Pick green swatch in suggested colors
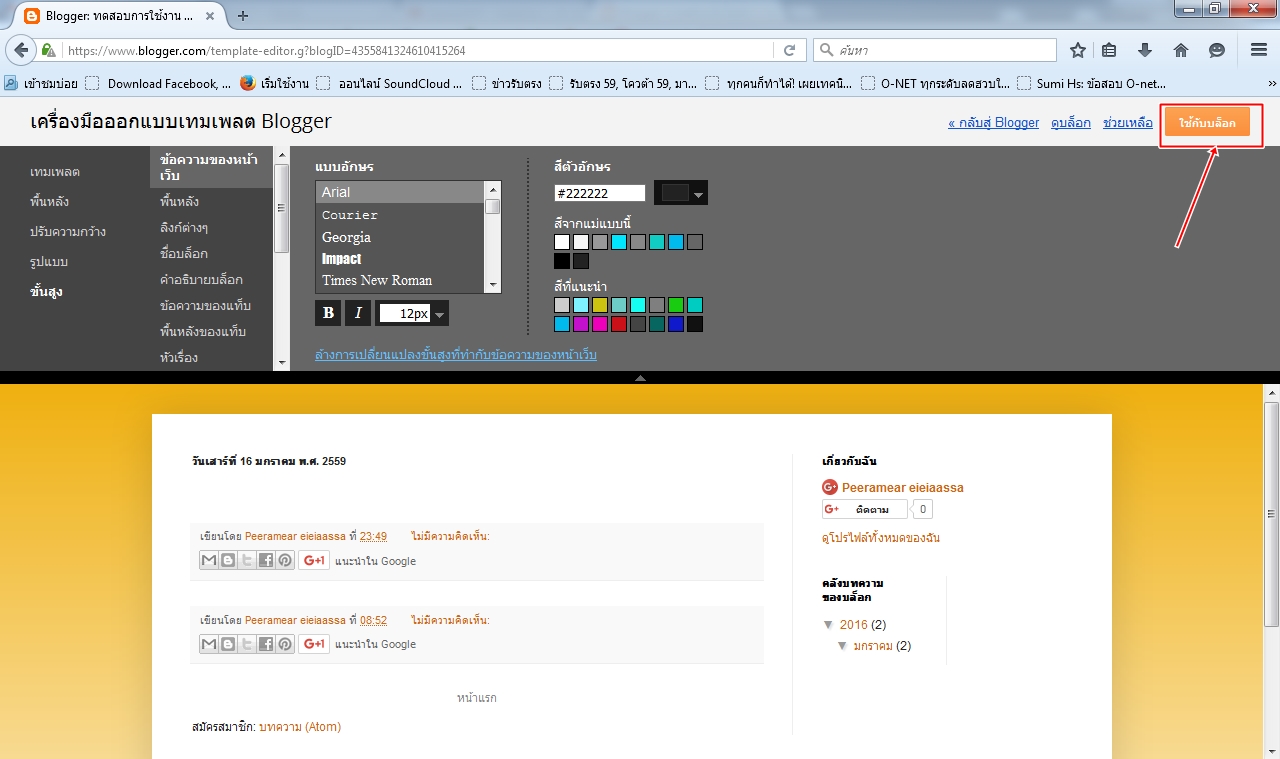Viewport: 1280px width, 759px height. pyautogui.click(x=676, y=305)
